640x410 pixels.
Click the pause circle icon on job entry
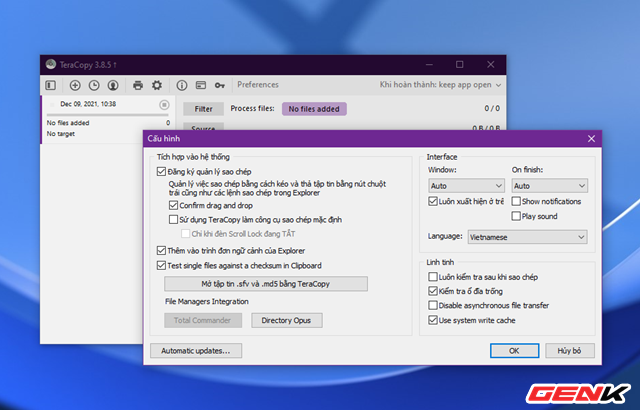[x=164, y=105]
